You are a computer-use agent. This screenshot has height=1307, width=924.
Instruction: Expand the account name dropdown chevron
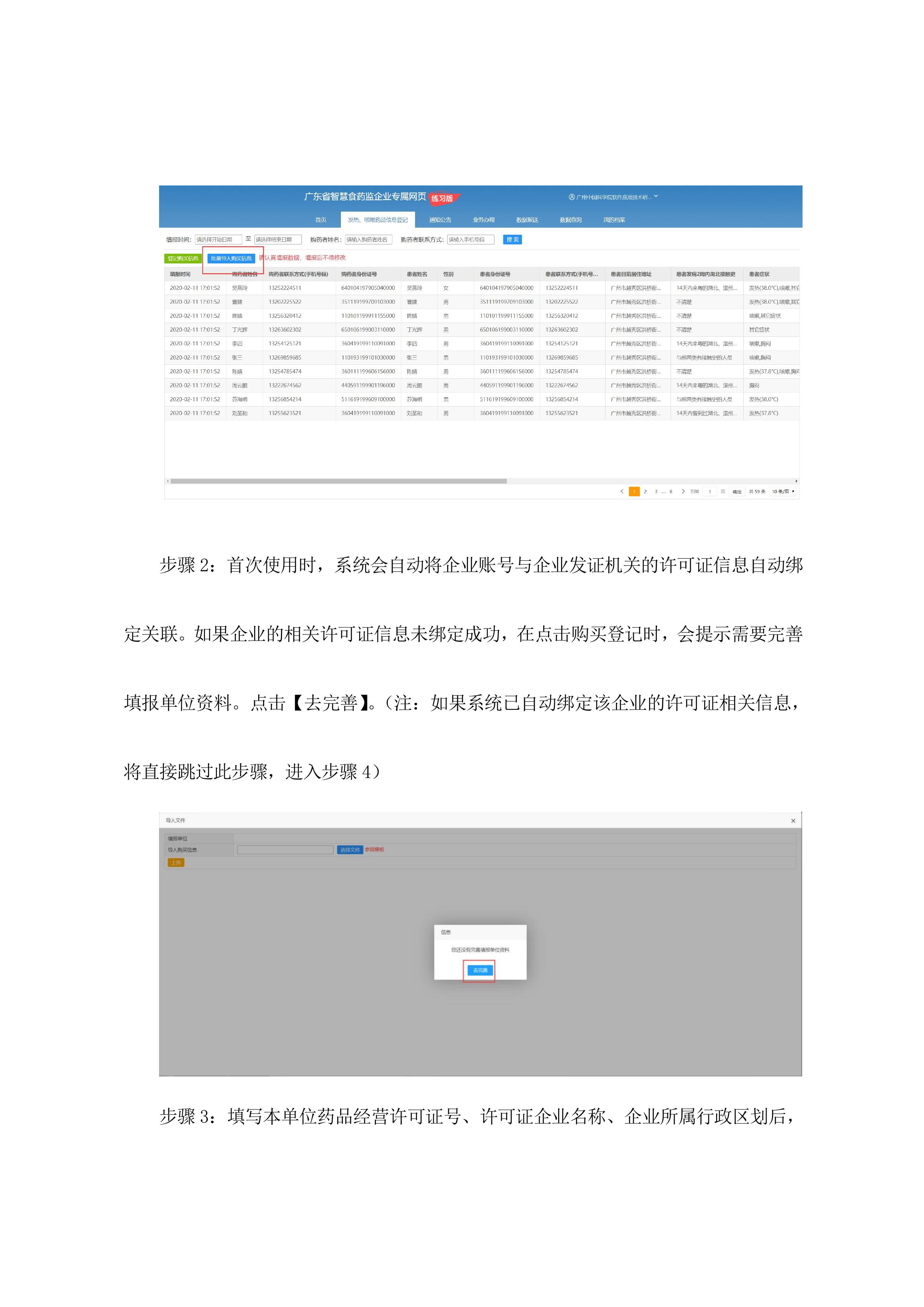[656, 196]
